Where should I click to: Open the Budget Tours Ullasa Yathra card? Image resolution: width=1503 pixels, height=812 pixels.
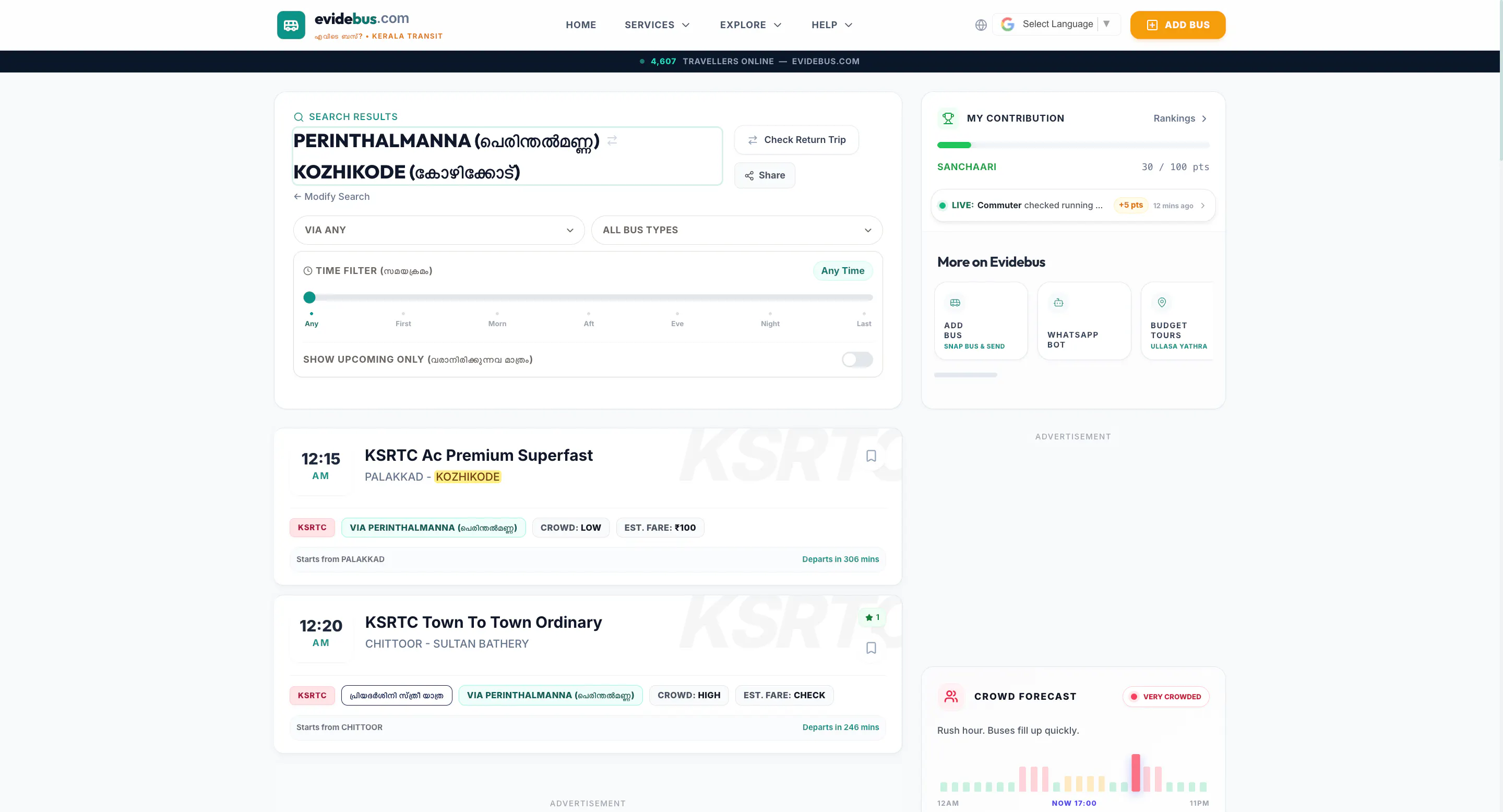pos(1177,321)
